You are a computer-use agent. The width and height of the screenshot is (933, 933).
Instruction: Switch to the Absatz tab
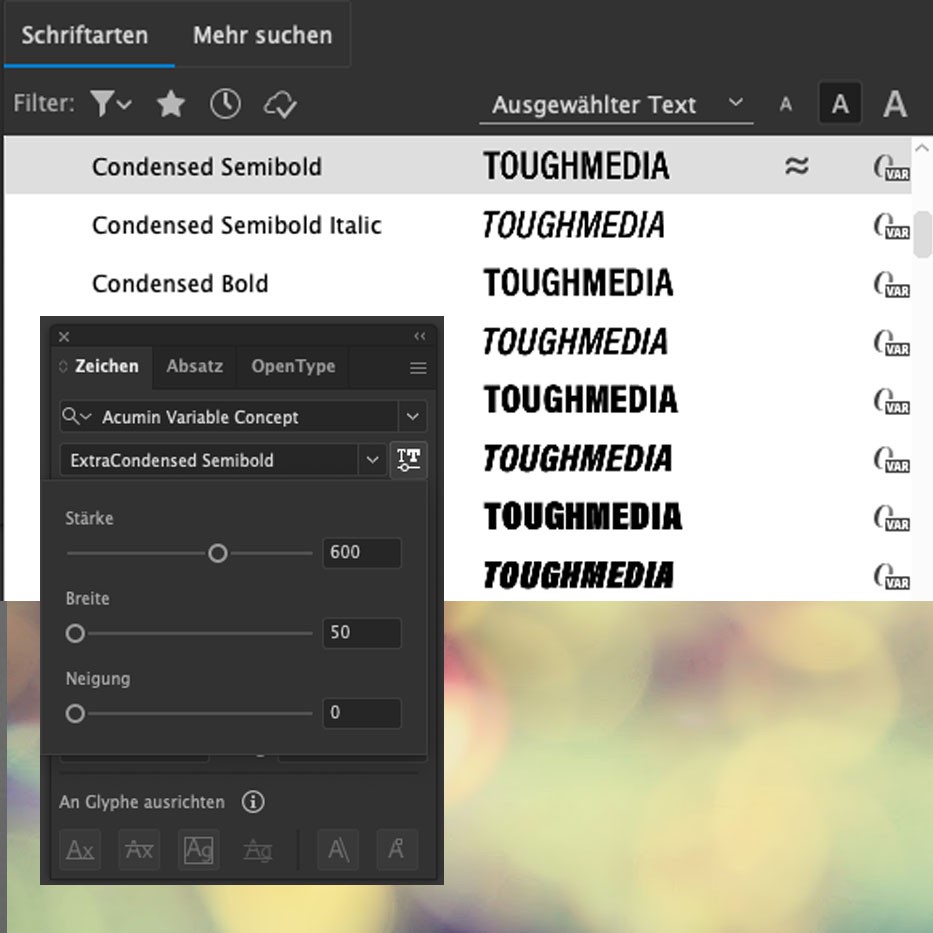pos(195,366)
